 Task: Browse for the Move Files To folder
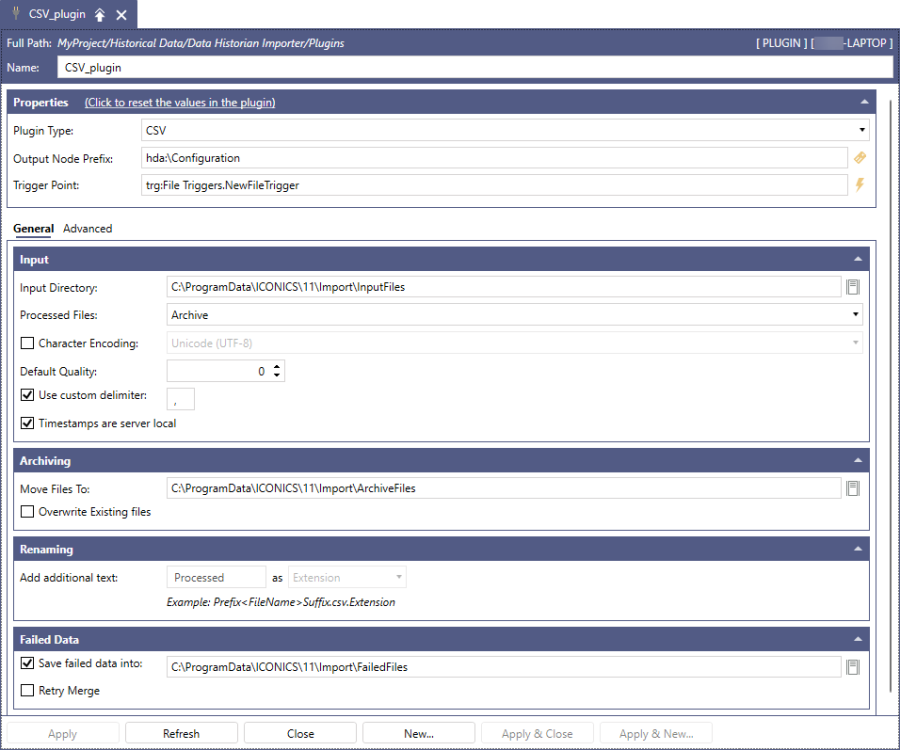click(853, 489)
